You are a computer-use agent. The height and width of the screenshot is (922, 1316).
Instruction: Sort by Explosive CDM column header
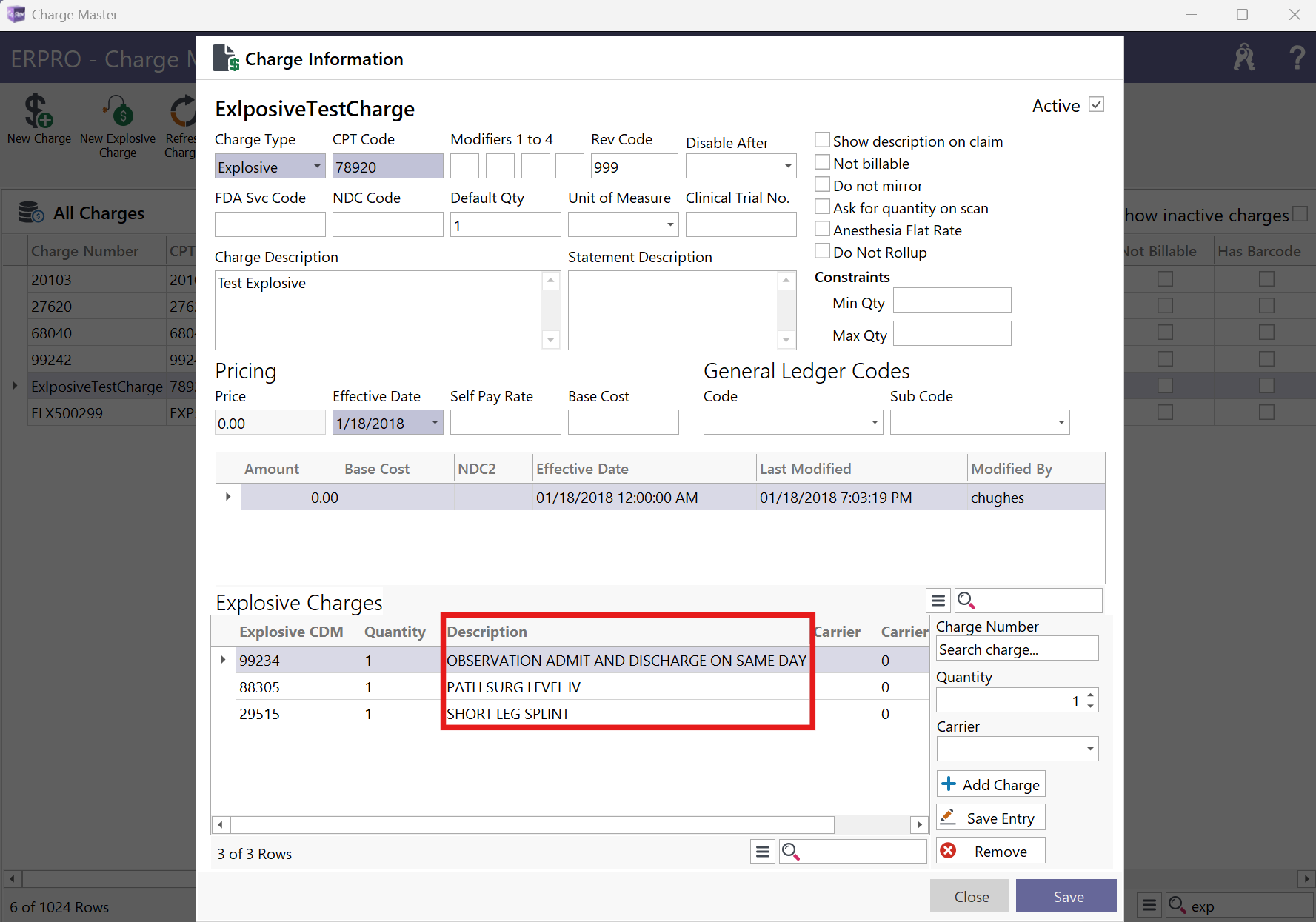click(x=298, y=632)
